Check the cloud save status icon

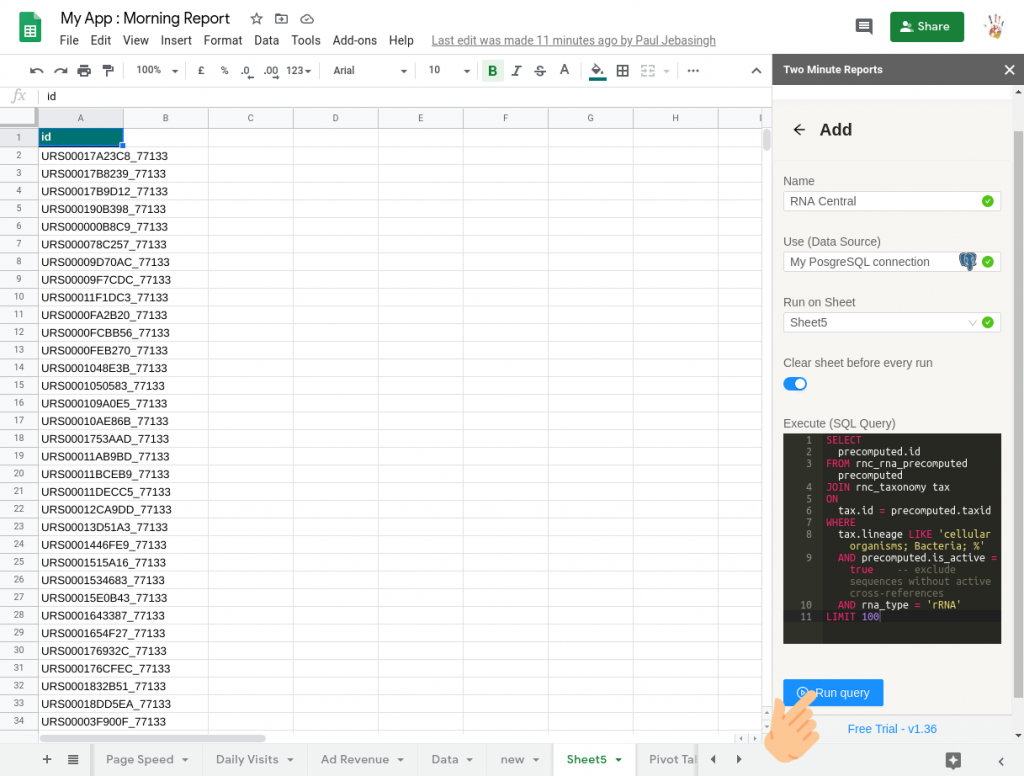(x=307, y=19)
